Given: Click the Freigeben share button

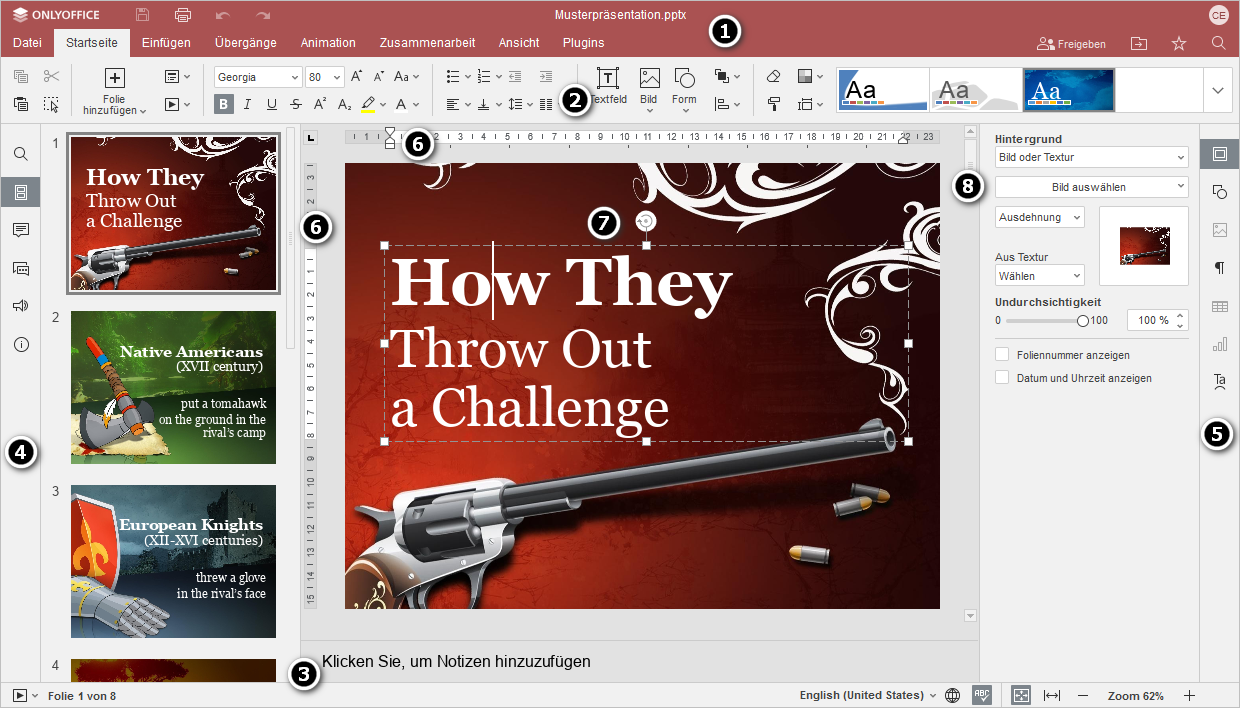Looking at the screenshot, I should point(1072,44).
